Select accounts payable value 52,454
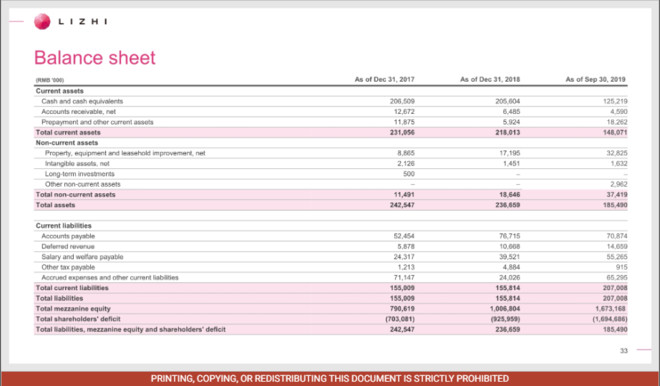 [404, 236]
